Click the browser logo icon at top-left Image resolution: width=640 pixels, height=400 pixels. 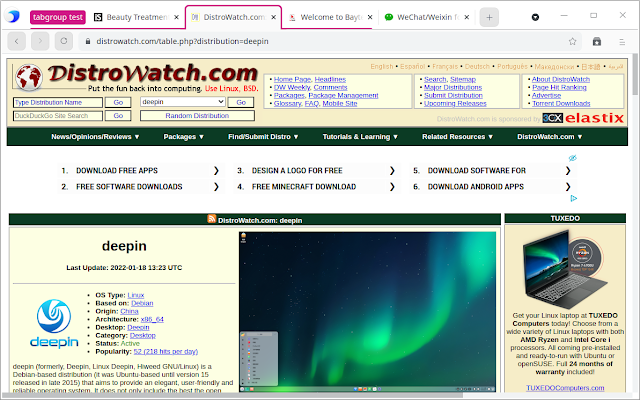coord(13,16)
